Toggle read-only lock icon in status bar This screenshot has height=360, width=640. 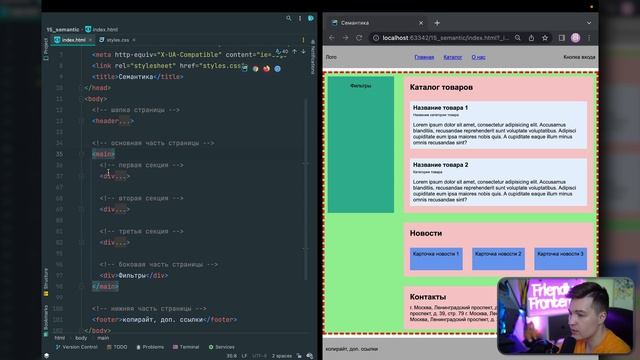299,356
